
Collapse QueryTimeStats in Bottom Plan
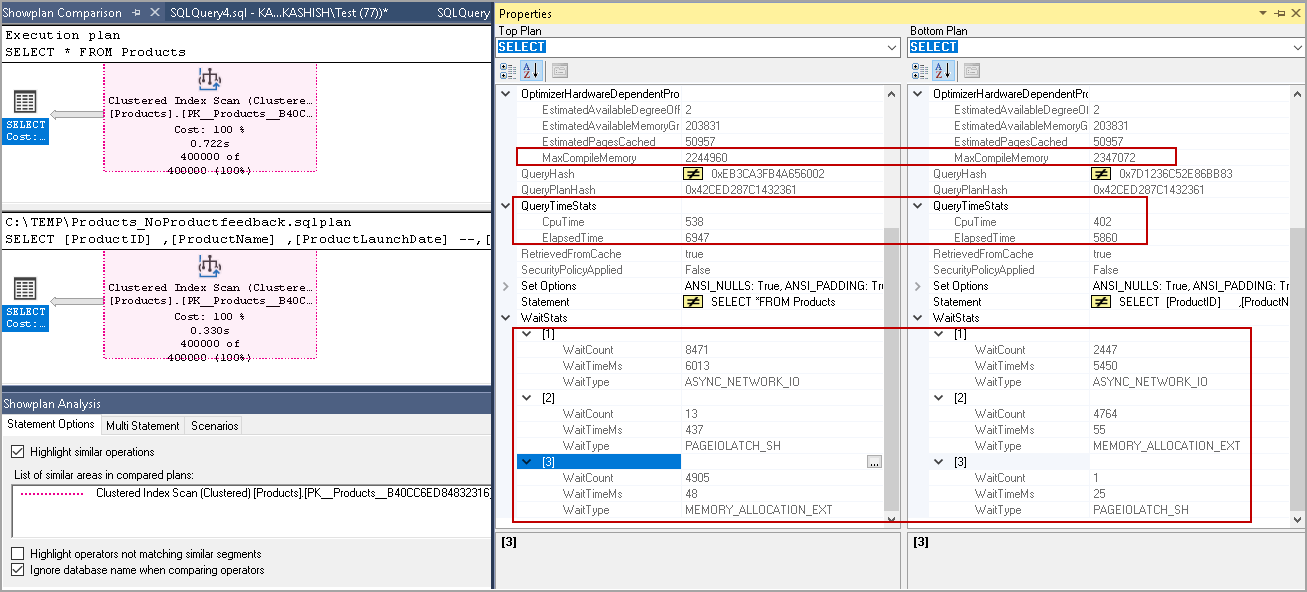click(x=918, y=206)
